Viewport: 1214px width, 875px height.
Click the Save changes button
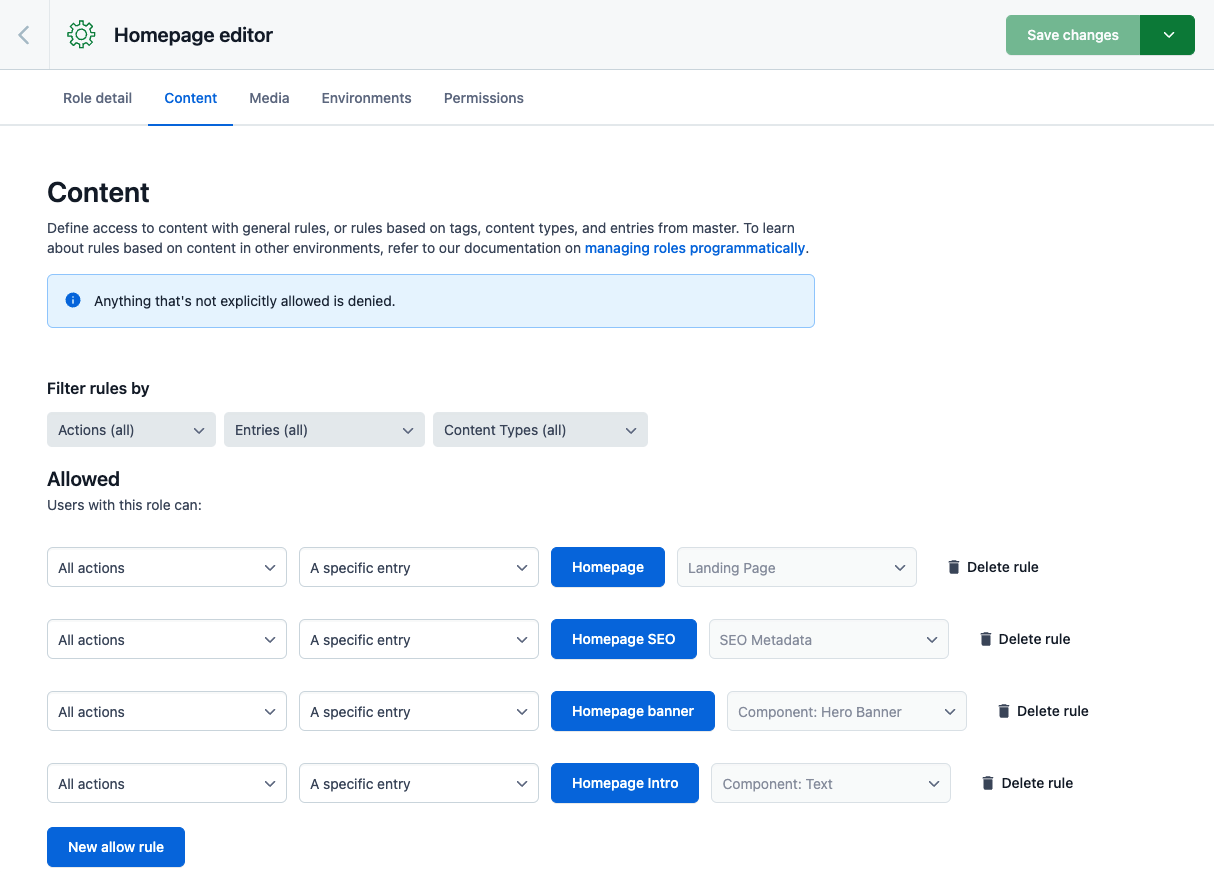(x=1072, y=34)
